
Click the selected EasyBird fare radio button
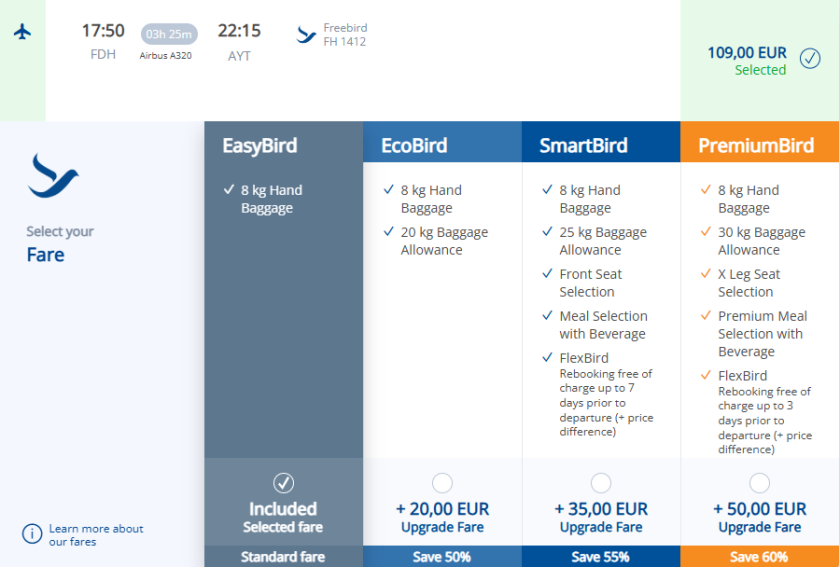[x=283, y=483]
